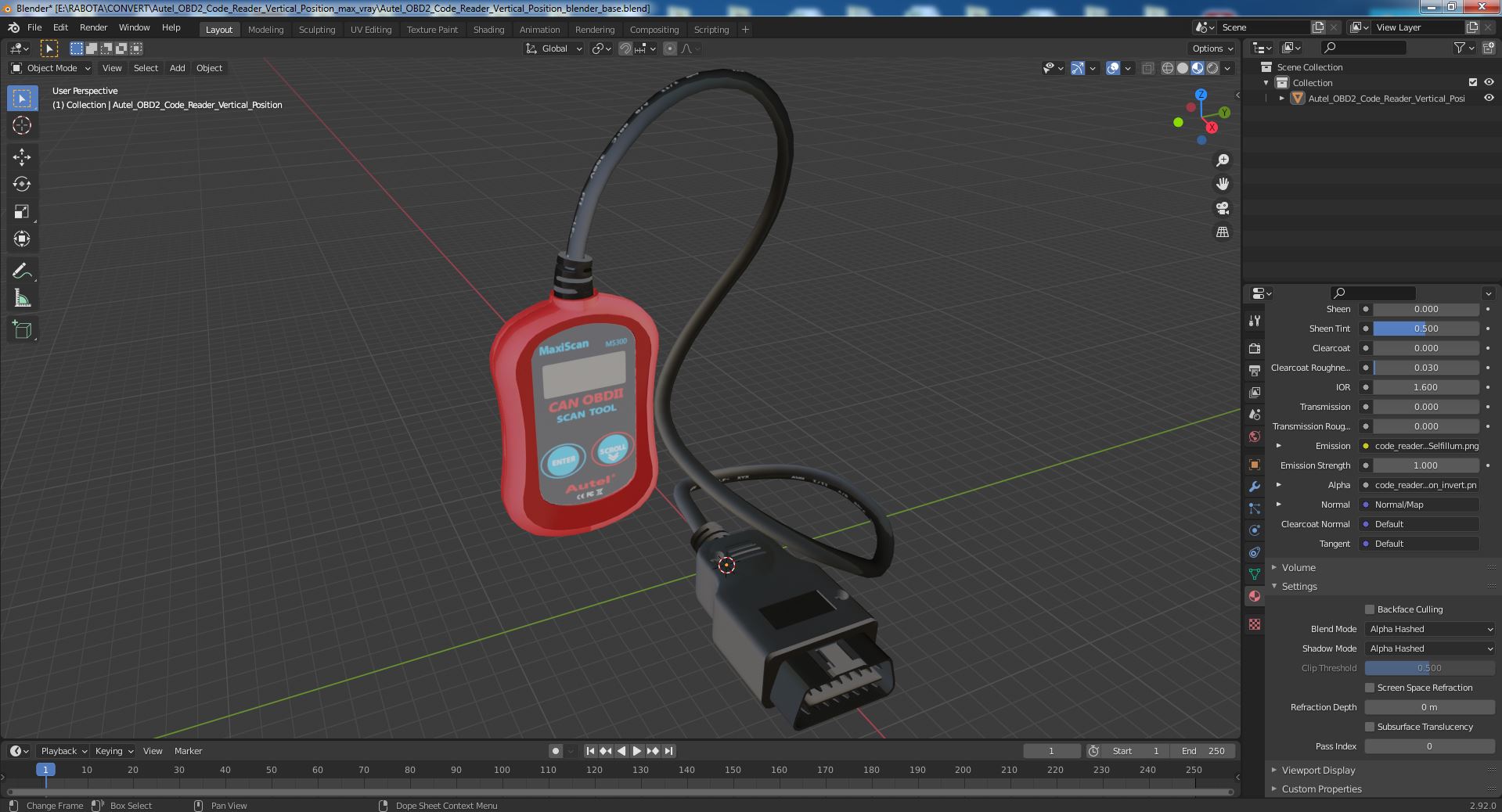The image size is (1502, 812).
Task: Open the Options popover button
Action: 1213,49
